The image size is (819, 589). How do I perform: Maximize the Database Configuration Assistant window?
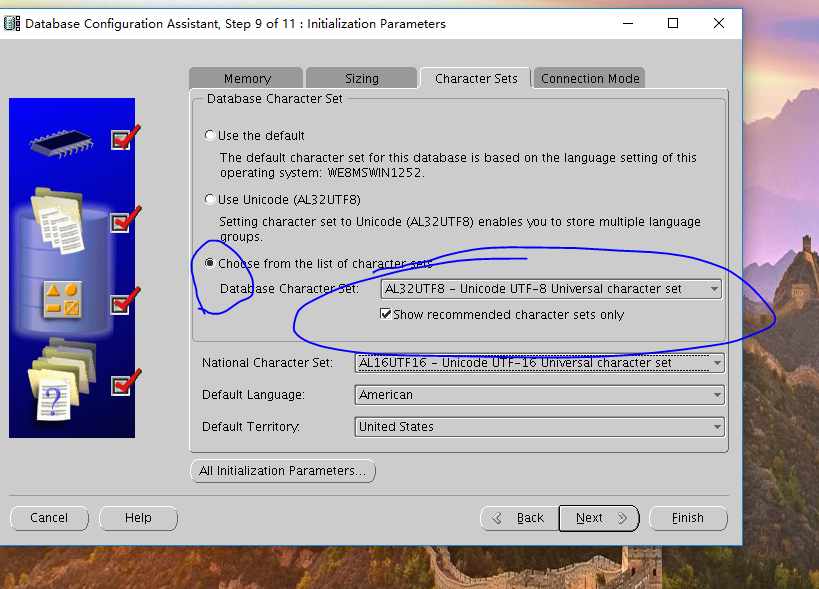(673, 23)
